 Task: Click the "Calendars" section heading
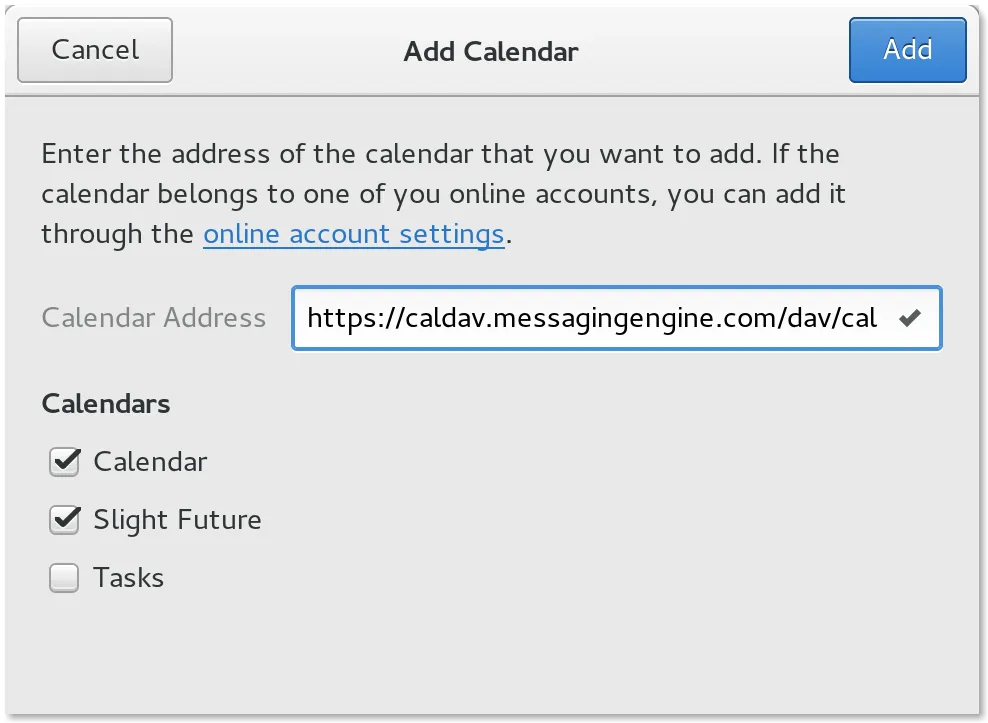[106, 403]
